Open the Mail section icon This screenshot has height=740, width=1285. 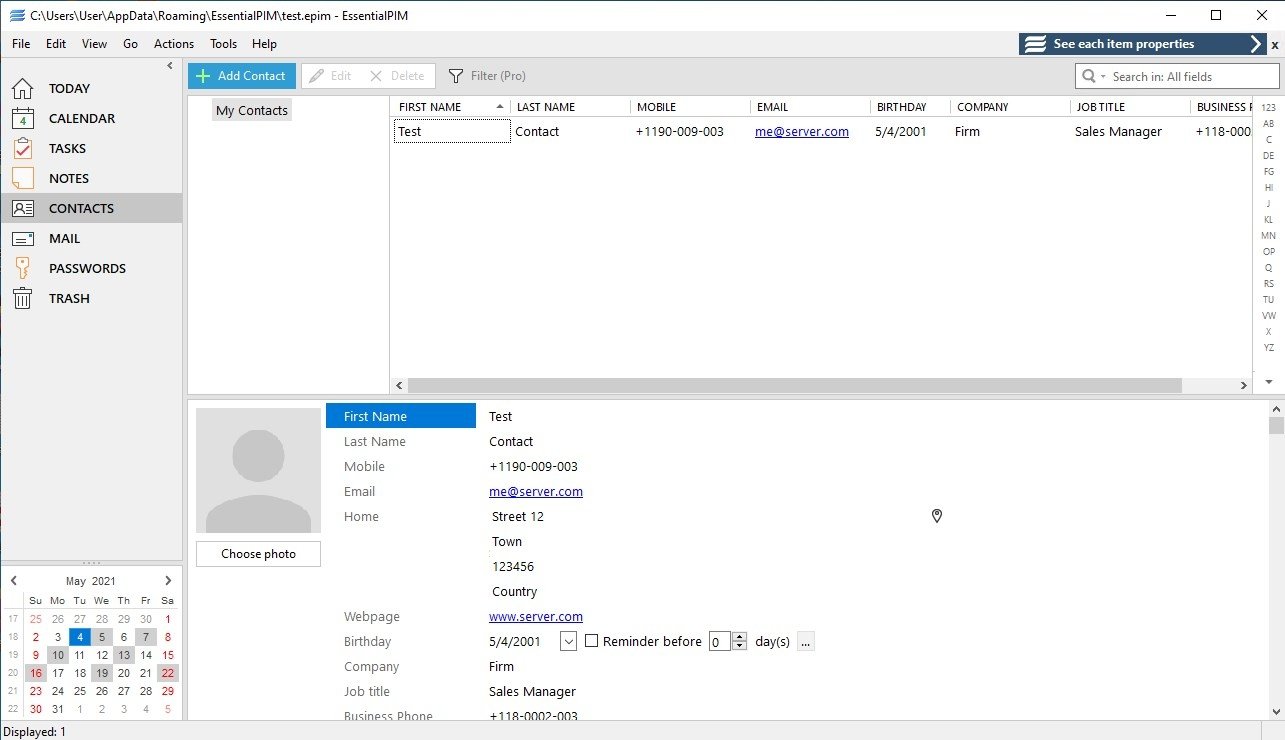22,238
